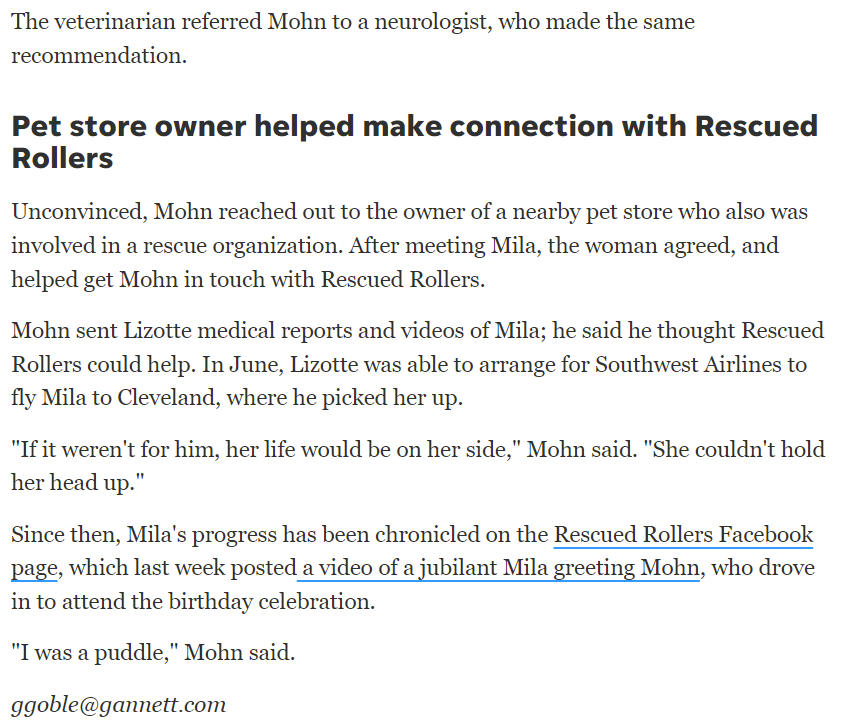Open the video of jubilant Mila greeting Mohn link
The height and width of the screenshot is (722, 841).
tap(499, 568)
